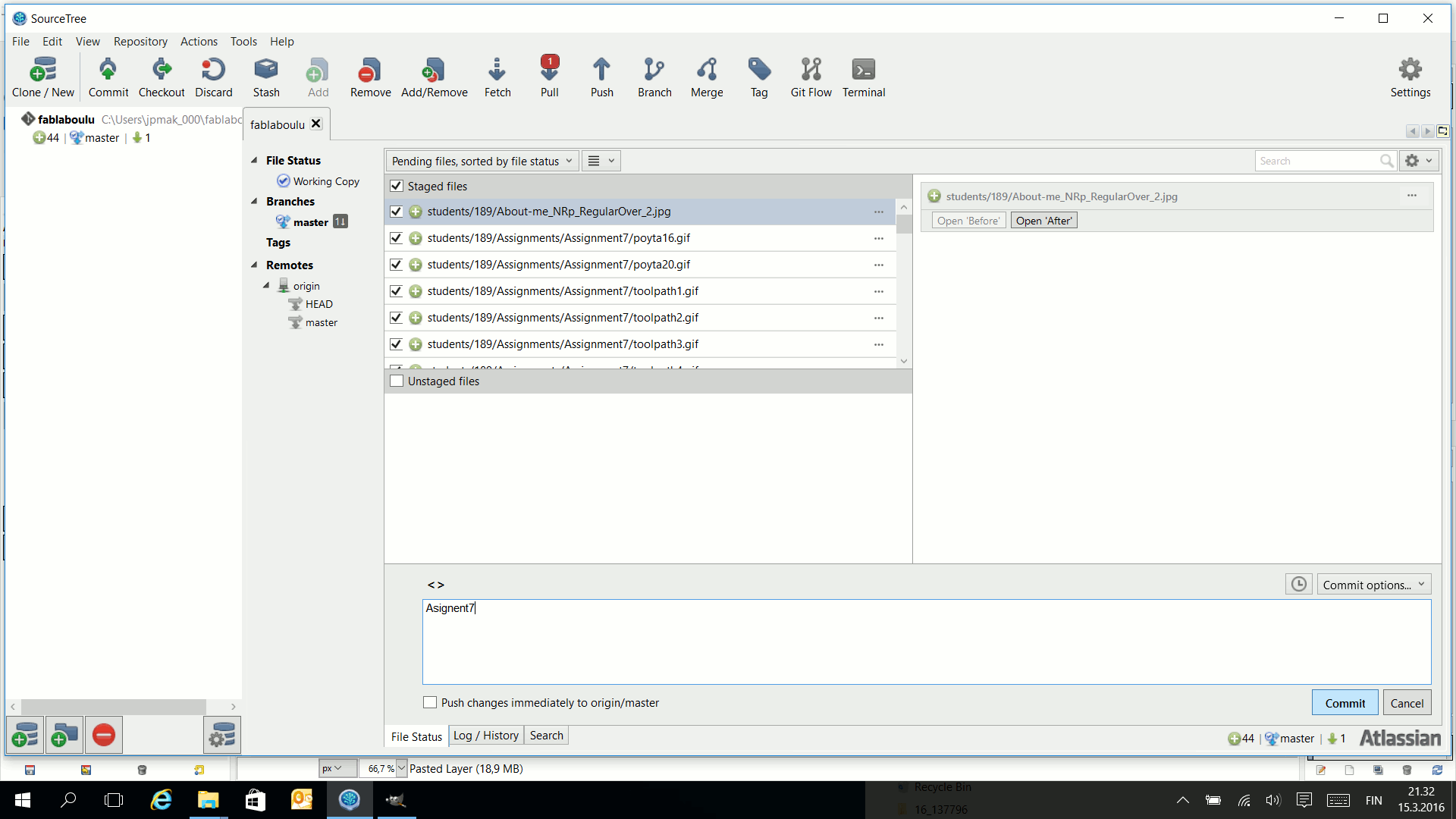Select Working Copy in sidebar
The width and height of the screenshot is (1456, 819).
pos(318,181)
